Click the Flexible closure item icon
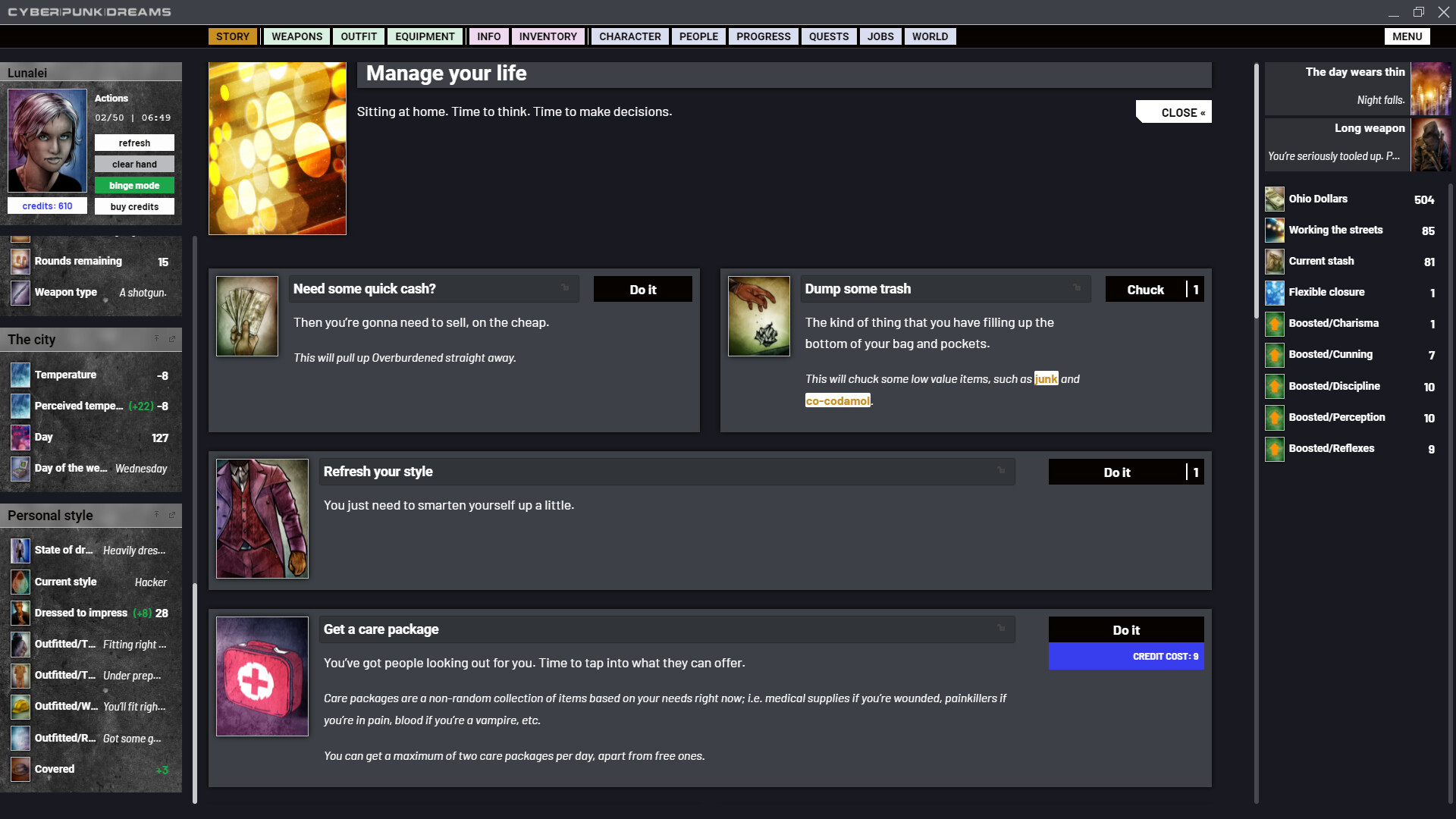1456x819 pixels. point(1274,292)
